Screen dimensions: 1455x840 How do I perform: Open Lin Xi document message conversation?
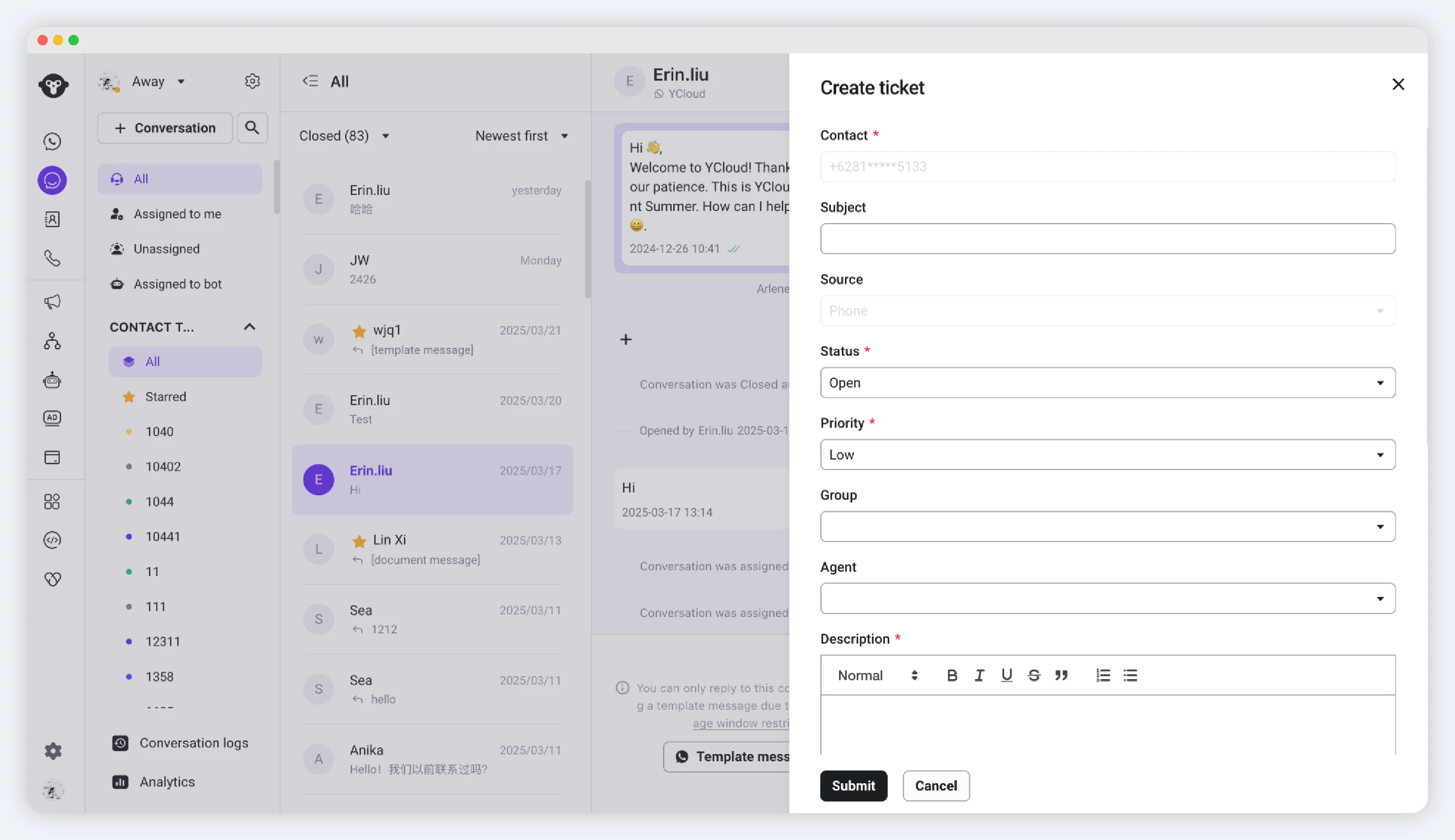pyautogui.click(x=432, y=549)
